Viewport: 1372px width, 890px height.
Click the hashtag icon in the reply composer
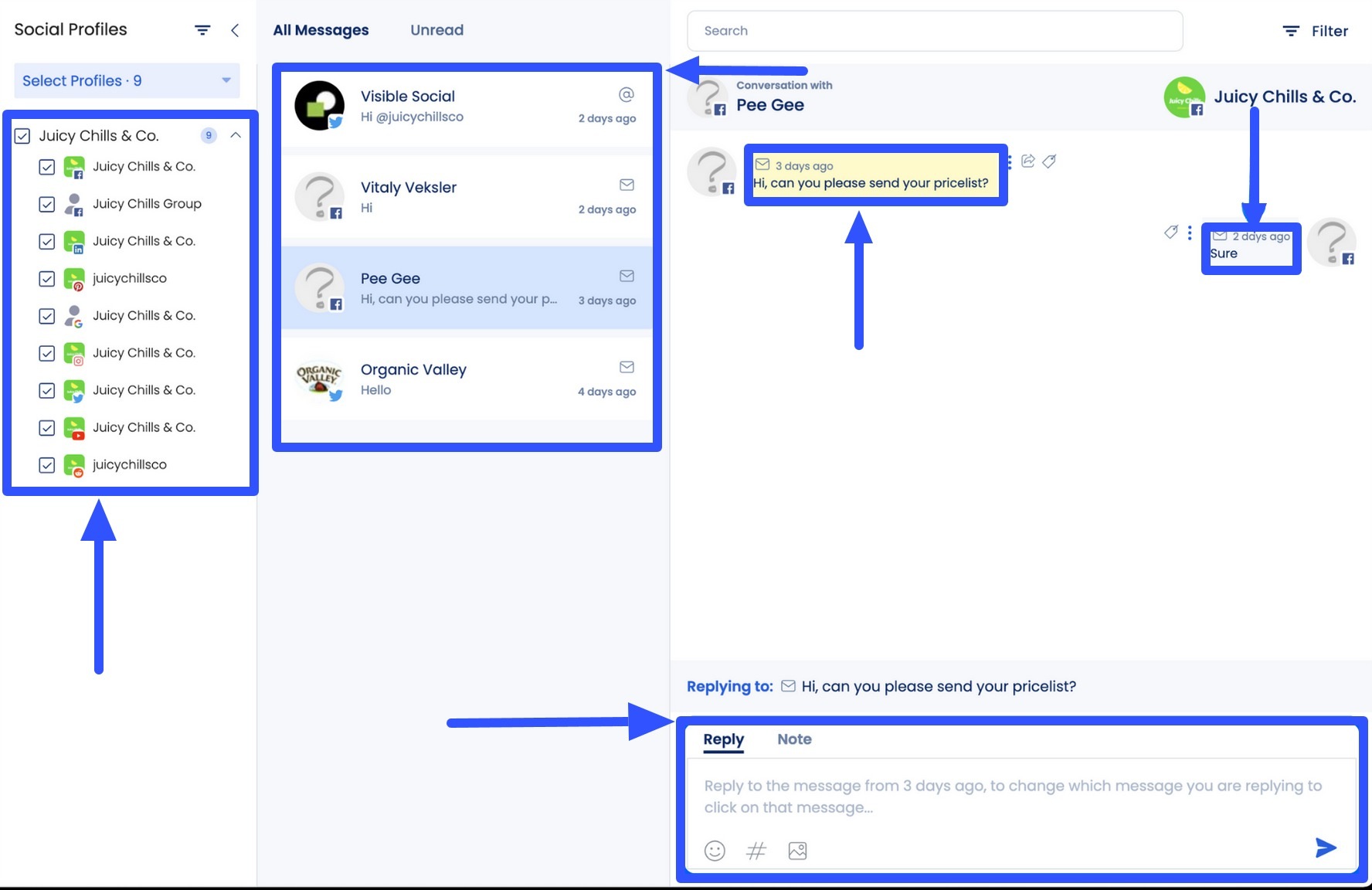tap(756, 851)
